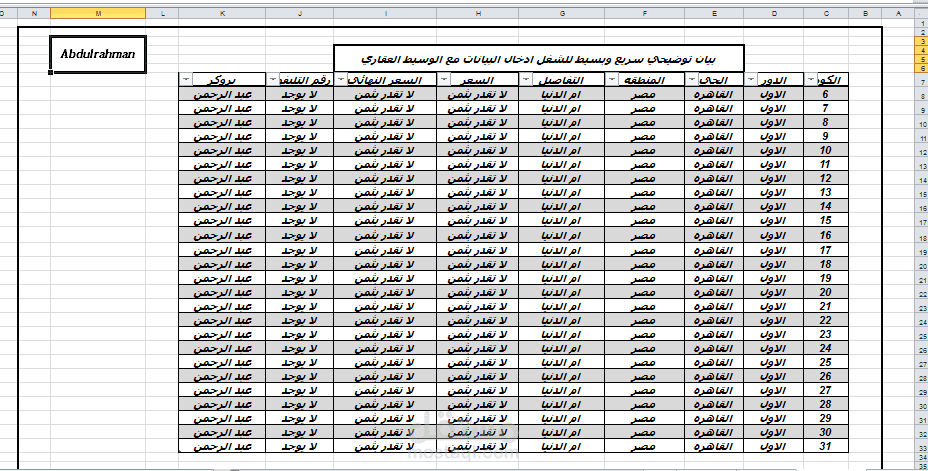Open the filter dropdown on بروكر header
Screen dimensions: 928x471
(x=187, y=79)
